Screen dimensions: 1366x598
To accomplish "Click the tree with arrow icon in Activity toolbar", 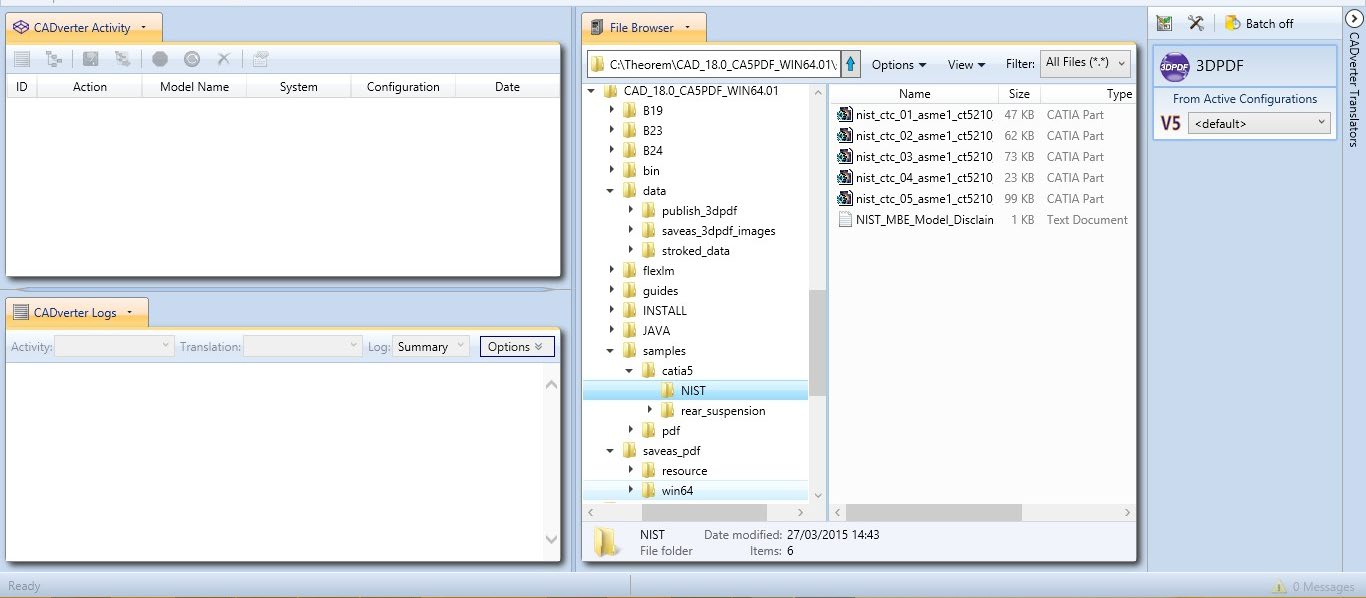I will (122, 60).
